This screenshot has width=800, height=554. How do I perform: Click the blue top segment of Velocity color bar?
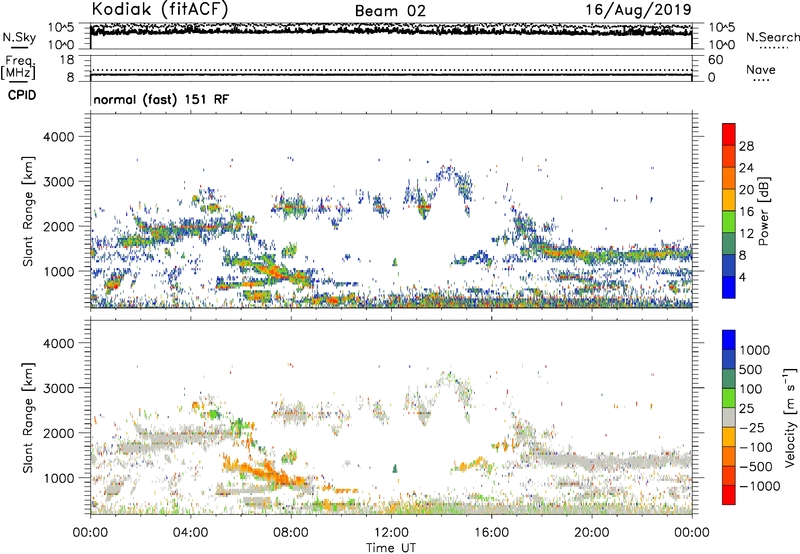pos(729,340)
